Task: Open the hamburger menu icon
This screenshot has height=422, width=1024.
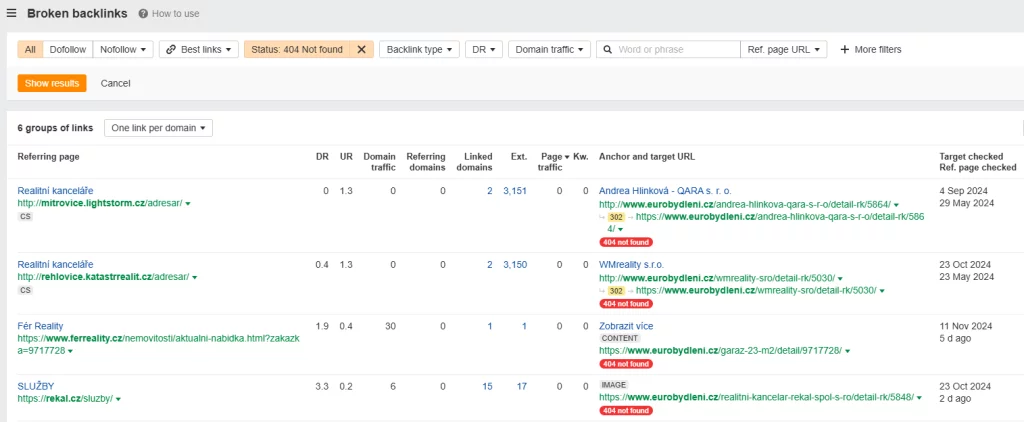Action: point(11,13)
